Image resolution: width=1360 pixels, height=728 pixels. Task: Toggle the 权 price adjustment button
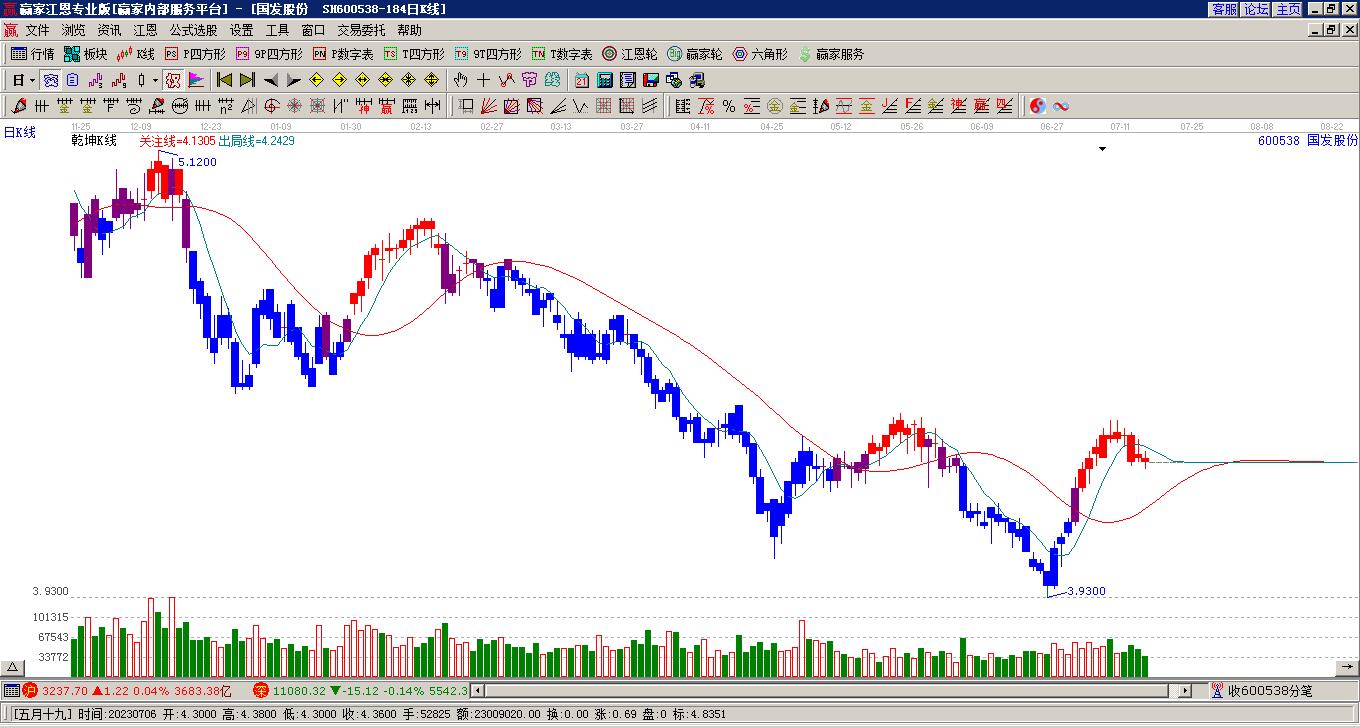pos(173,80)
